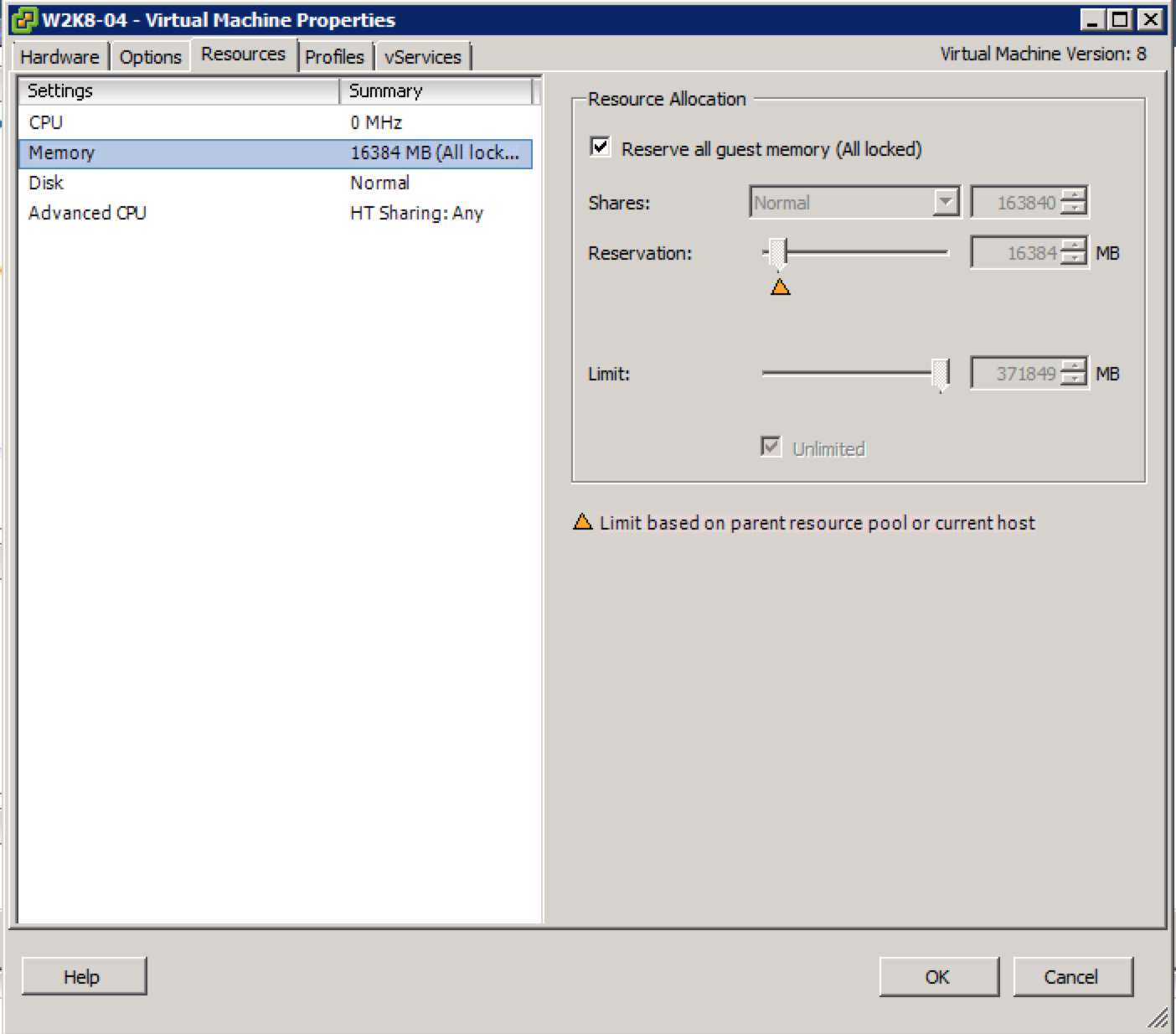1176x1034 pixels.
Task: Click the Limit slider handle
Action: coord(941,373)
